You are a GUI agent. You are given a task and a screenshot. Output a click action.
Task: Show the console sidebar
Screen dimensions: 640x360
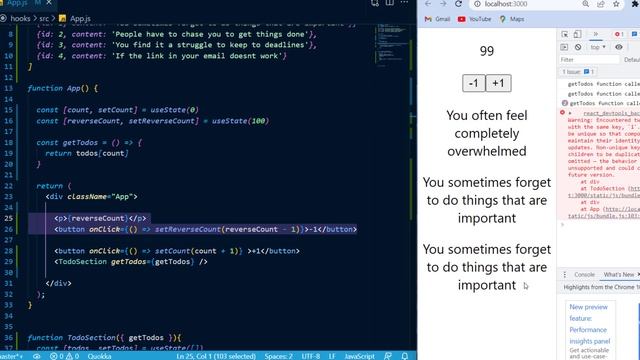pyautogui.click(x=564, y=47)
